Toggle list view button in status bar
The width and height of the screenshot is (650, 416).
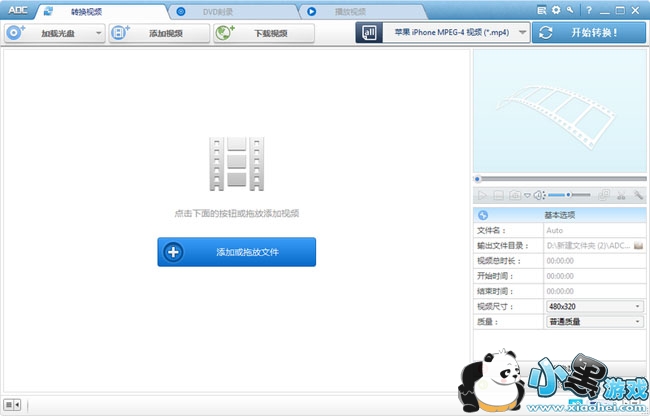(12, 405)
